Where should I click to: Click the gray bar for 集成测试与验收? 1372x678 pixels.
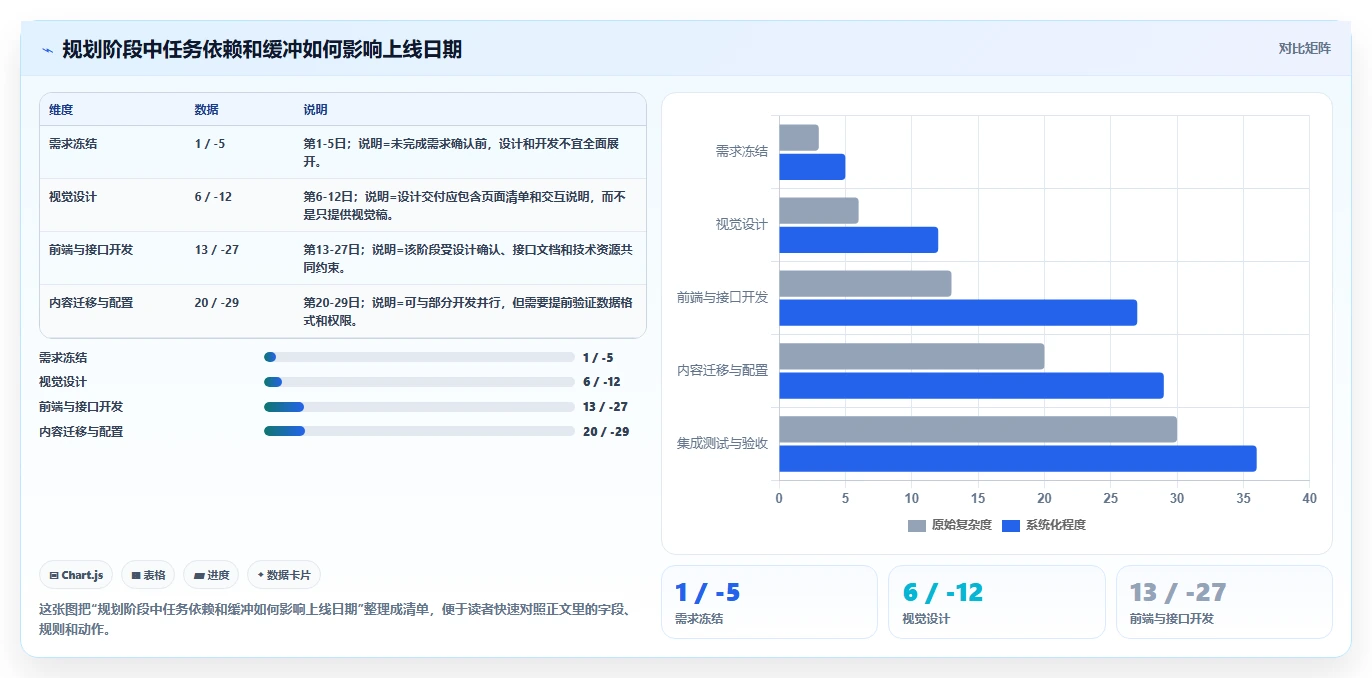pos(978,430)
